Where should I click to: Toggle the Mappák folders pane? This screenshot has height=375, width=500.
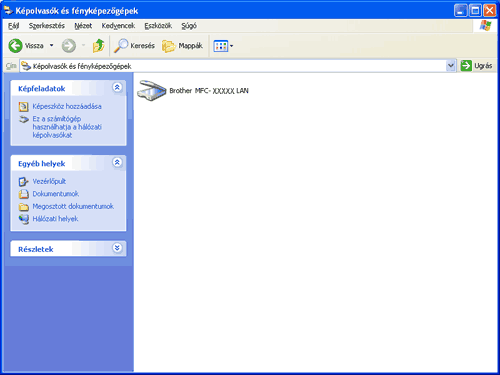tap(182, 46)
